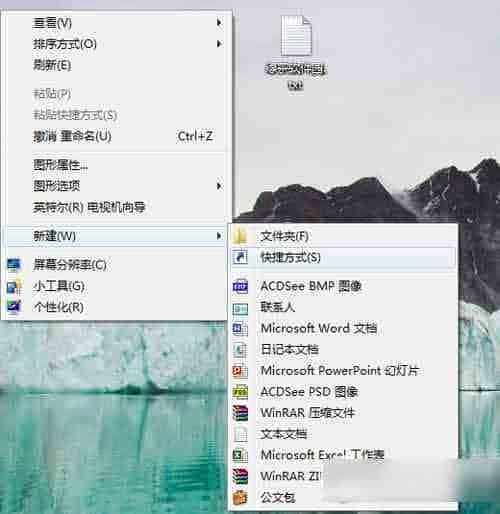500x514 pixels.
Task: Create a new Microsoft Excel 工作表
Action: click(x=343, y=455)
